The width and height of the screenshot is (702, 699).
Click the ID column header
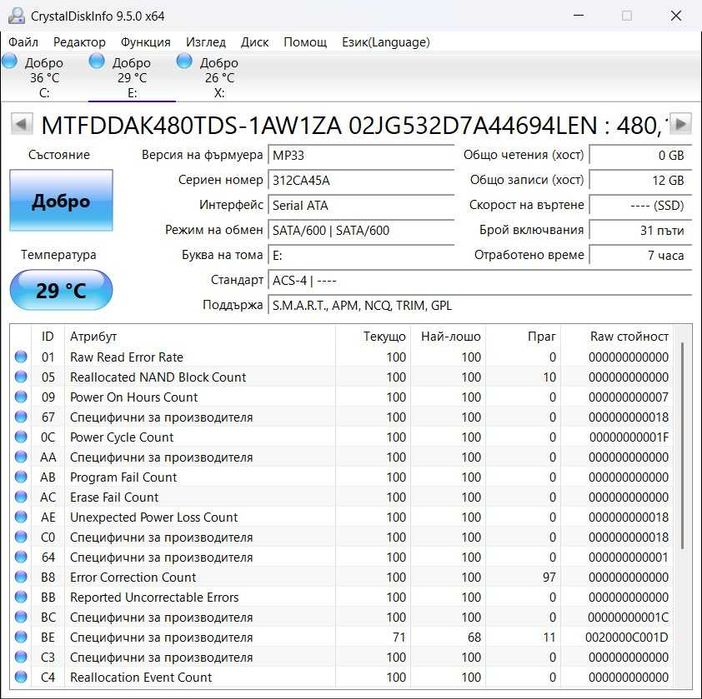(x=48, y=336)
